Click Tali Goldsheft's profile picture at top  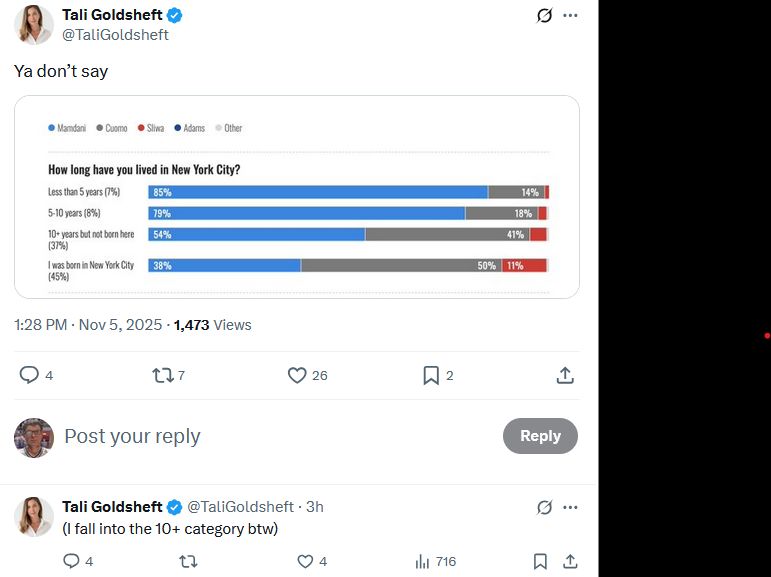point(34,25)
